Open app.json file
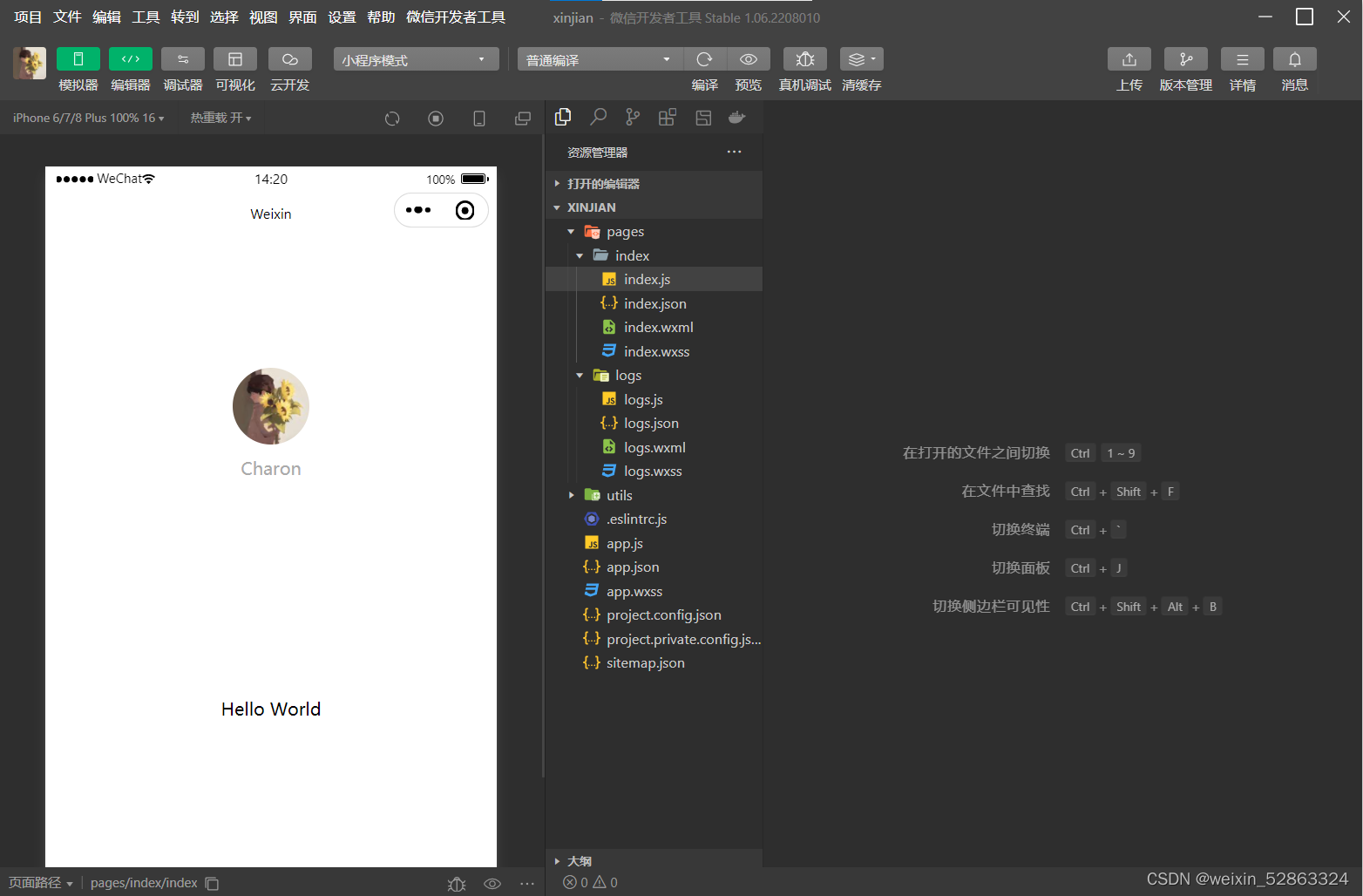Viewport: 1363px width, 896px height. pyautogui.click(x=654, y=567)
